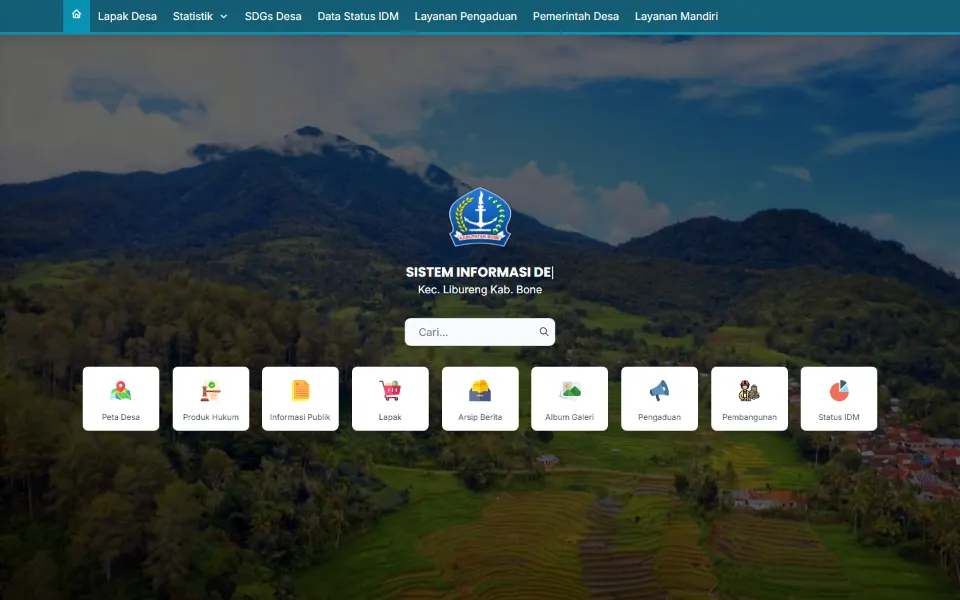960x600 pixels.
Task: Click the Informasi Publik label
Action: click(300, 417)
